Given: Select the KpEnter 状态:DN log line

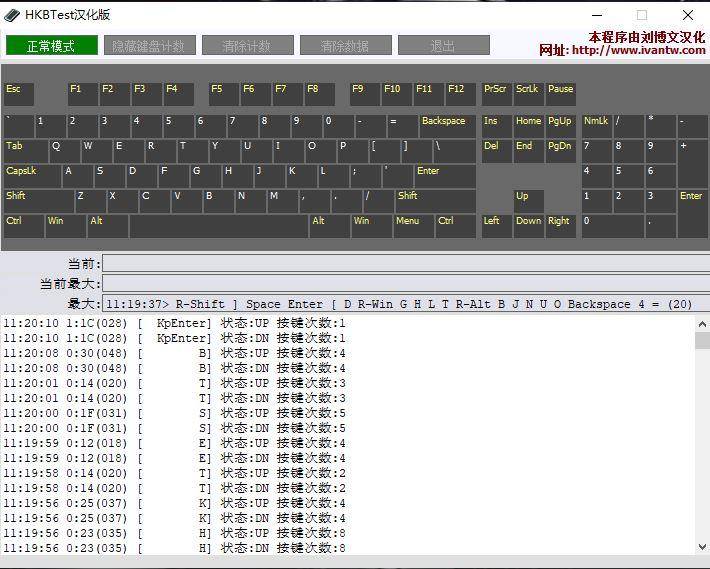Looking at the screenshot, I should [x=175, y=338].
